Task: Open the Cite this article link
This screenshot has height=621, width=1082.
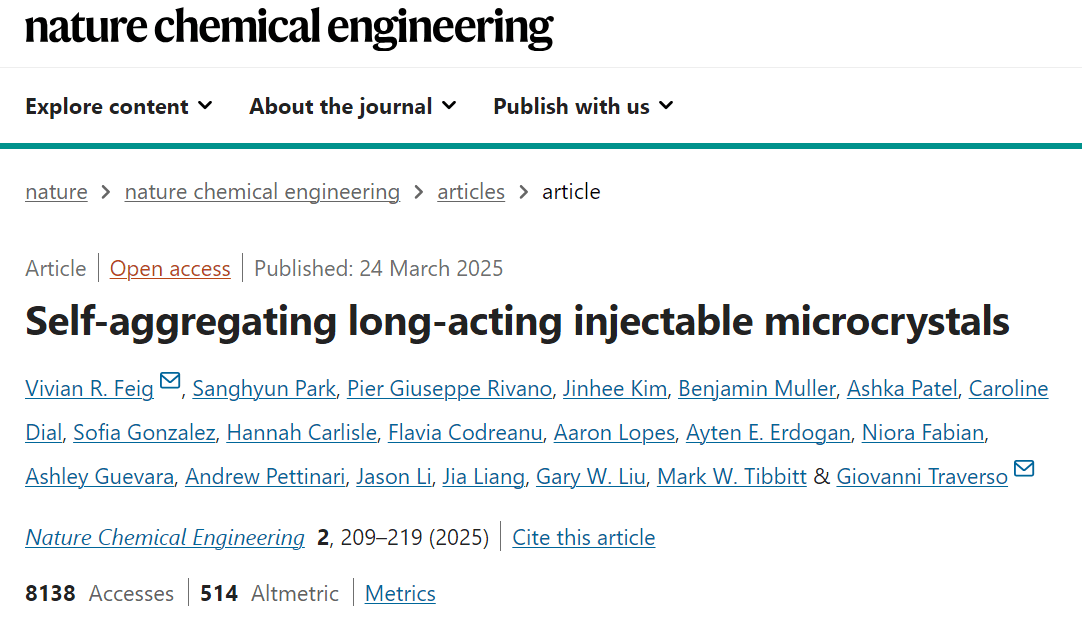Action: (584, 538)
